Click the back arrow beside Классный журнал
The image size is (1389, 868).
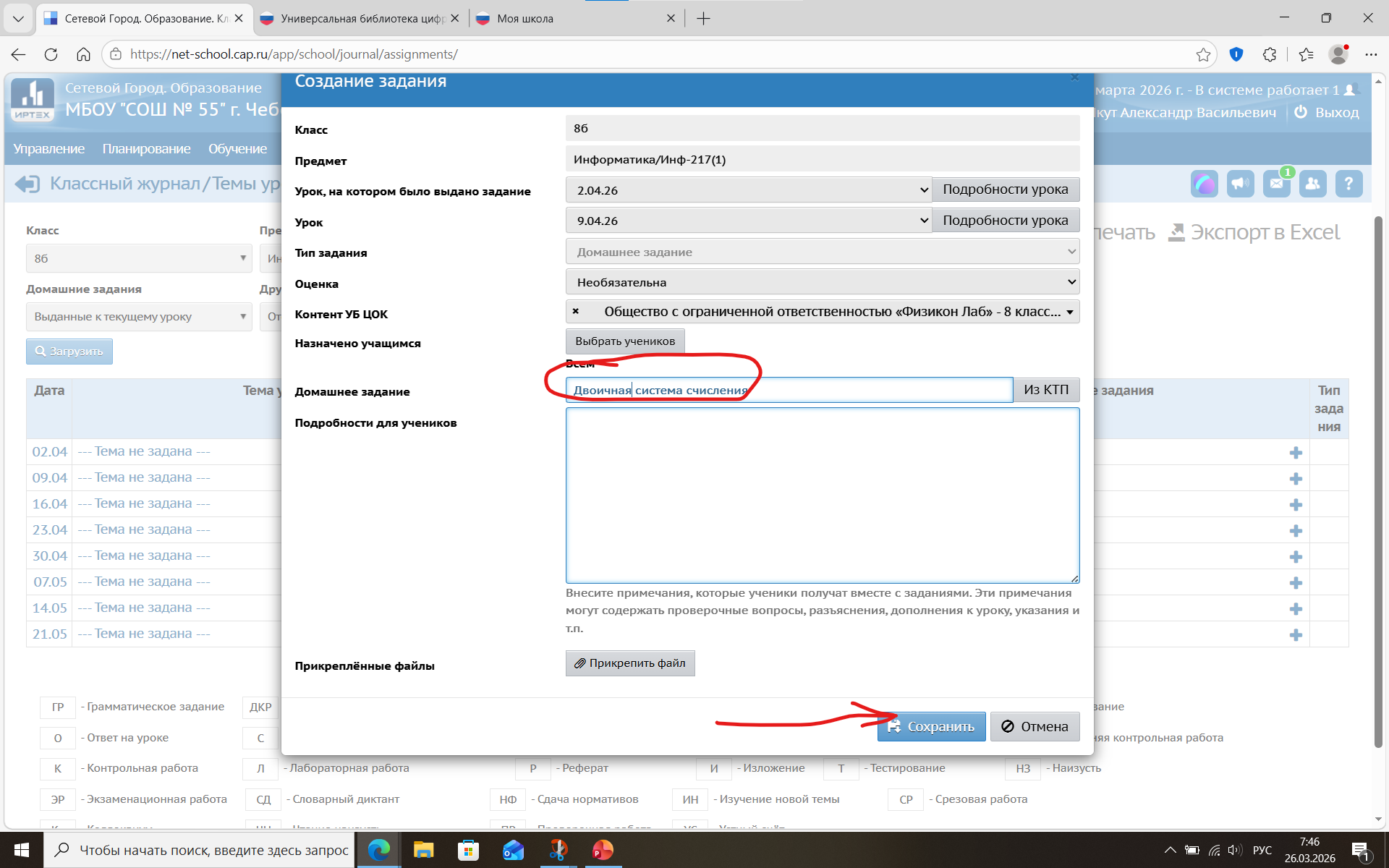coord(27,184)
